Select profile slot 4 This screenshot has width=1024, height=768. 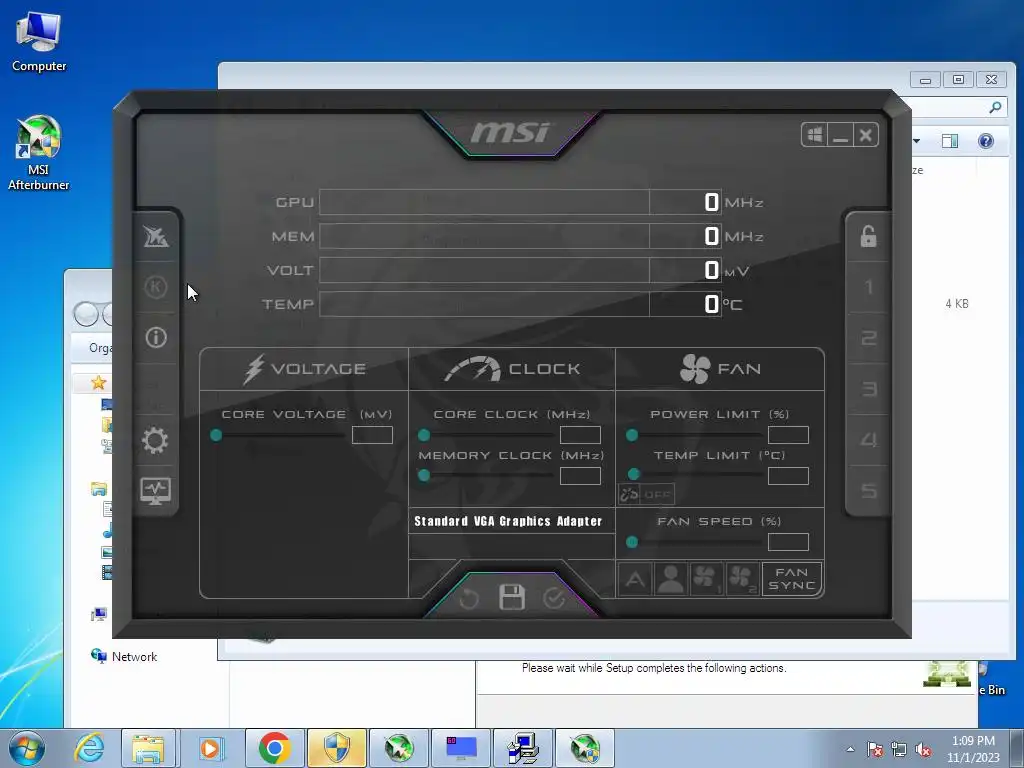tap(868, 440)
